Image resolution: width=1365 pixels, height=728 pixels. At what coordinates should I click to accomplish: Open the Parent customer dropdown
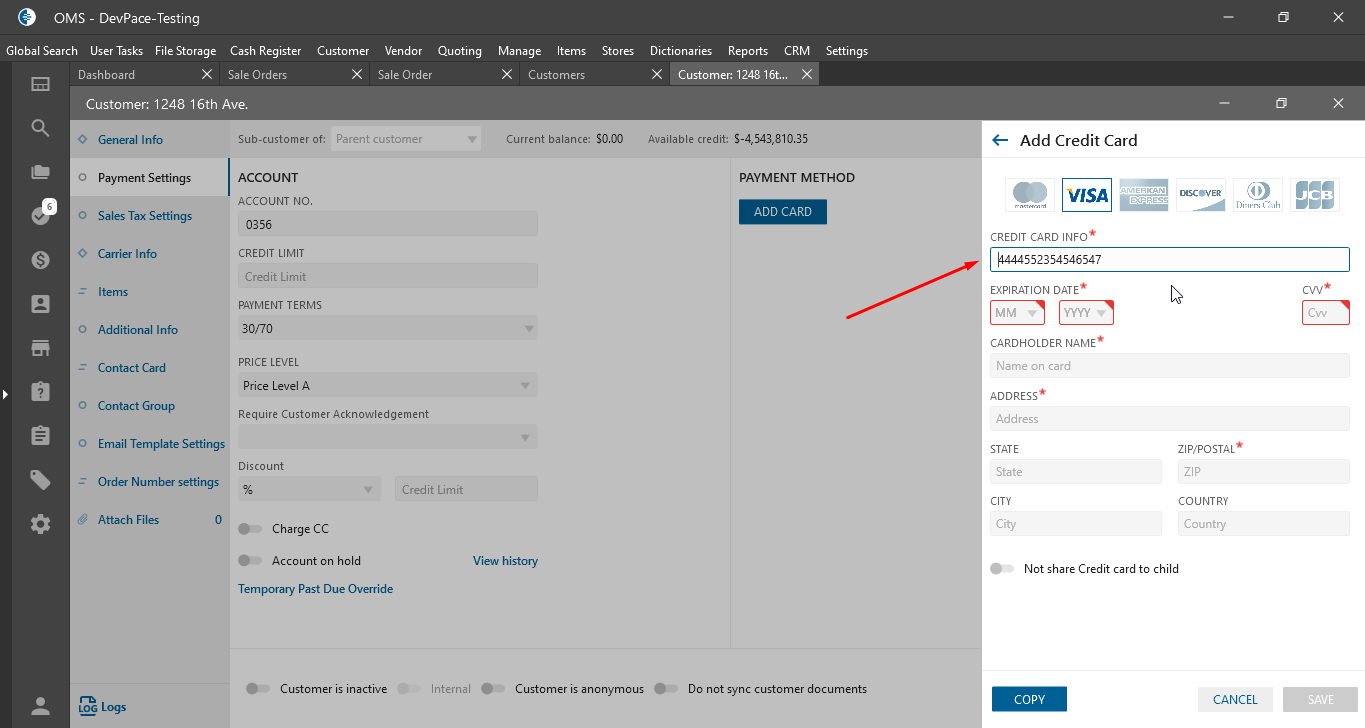(x=406, y=139)
